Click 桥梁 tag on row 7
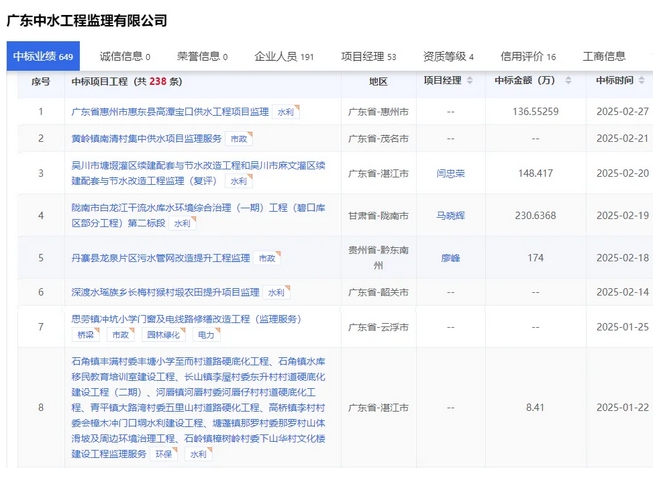The height and width of the screenshot is (487, 662). click(x=86, y=335)
